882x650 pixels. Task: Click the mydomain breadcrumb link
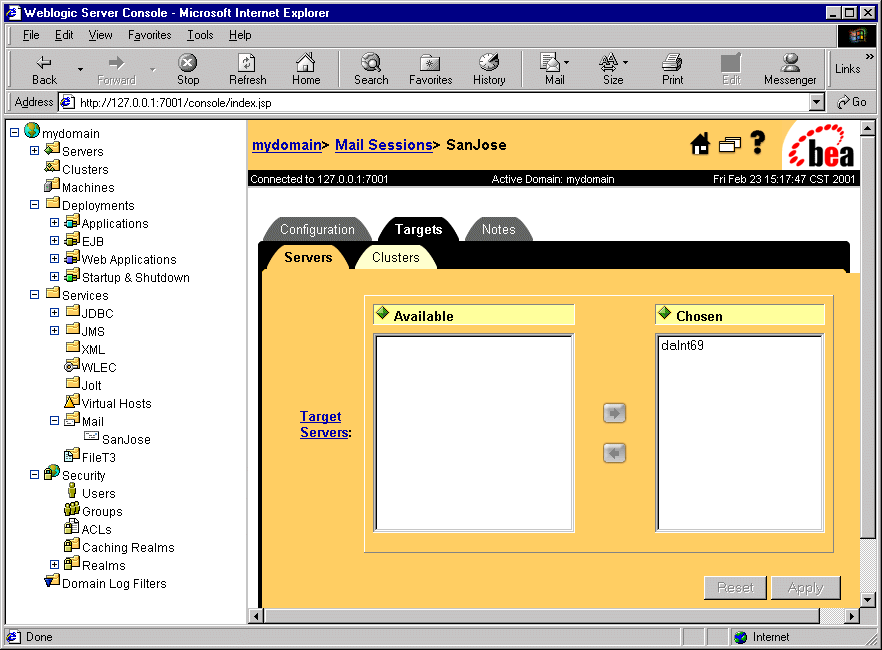coord(286,145)
